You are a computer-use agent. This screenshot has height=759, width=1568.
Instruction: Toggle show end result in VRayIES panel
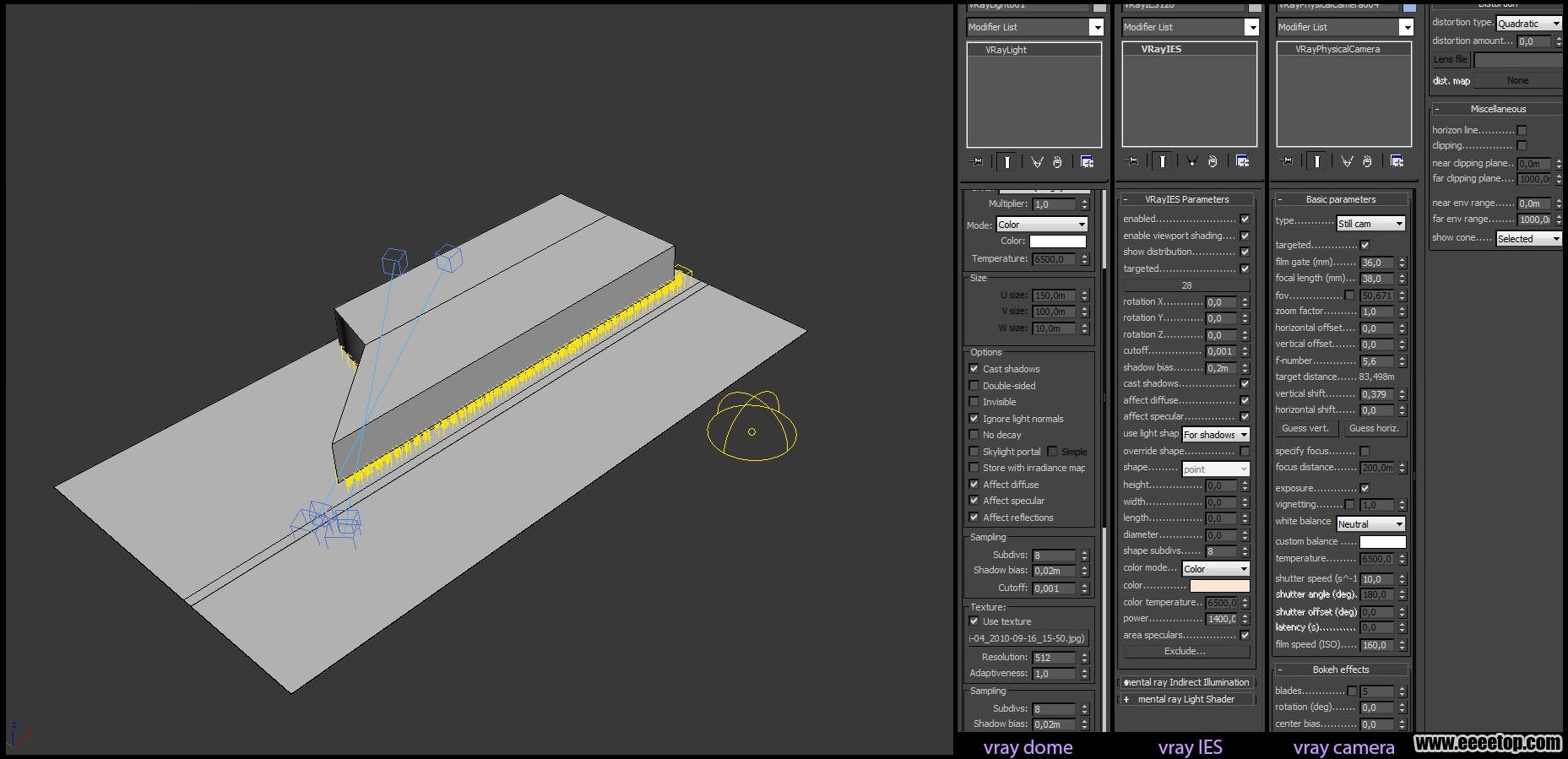click(1163, 161)
